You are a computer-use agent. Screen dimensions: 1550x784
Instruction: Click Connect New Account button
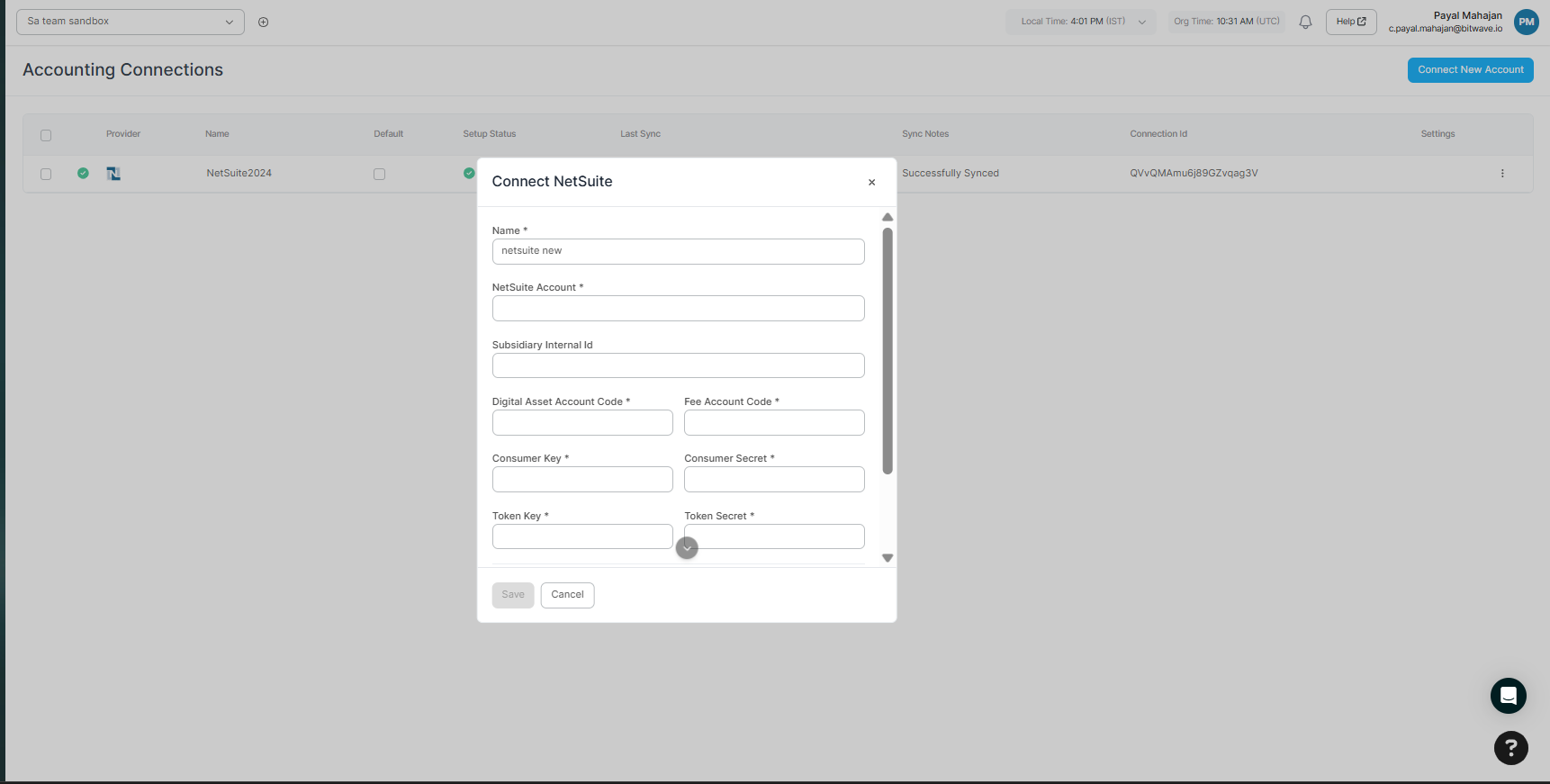coord(1471,70)
